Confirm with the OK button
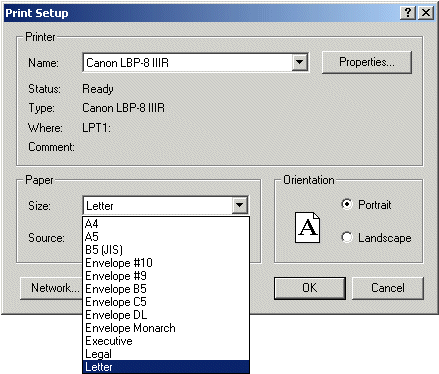439x374 pixels. (x=310, y=288)
